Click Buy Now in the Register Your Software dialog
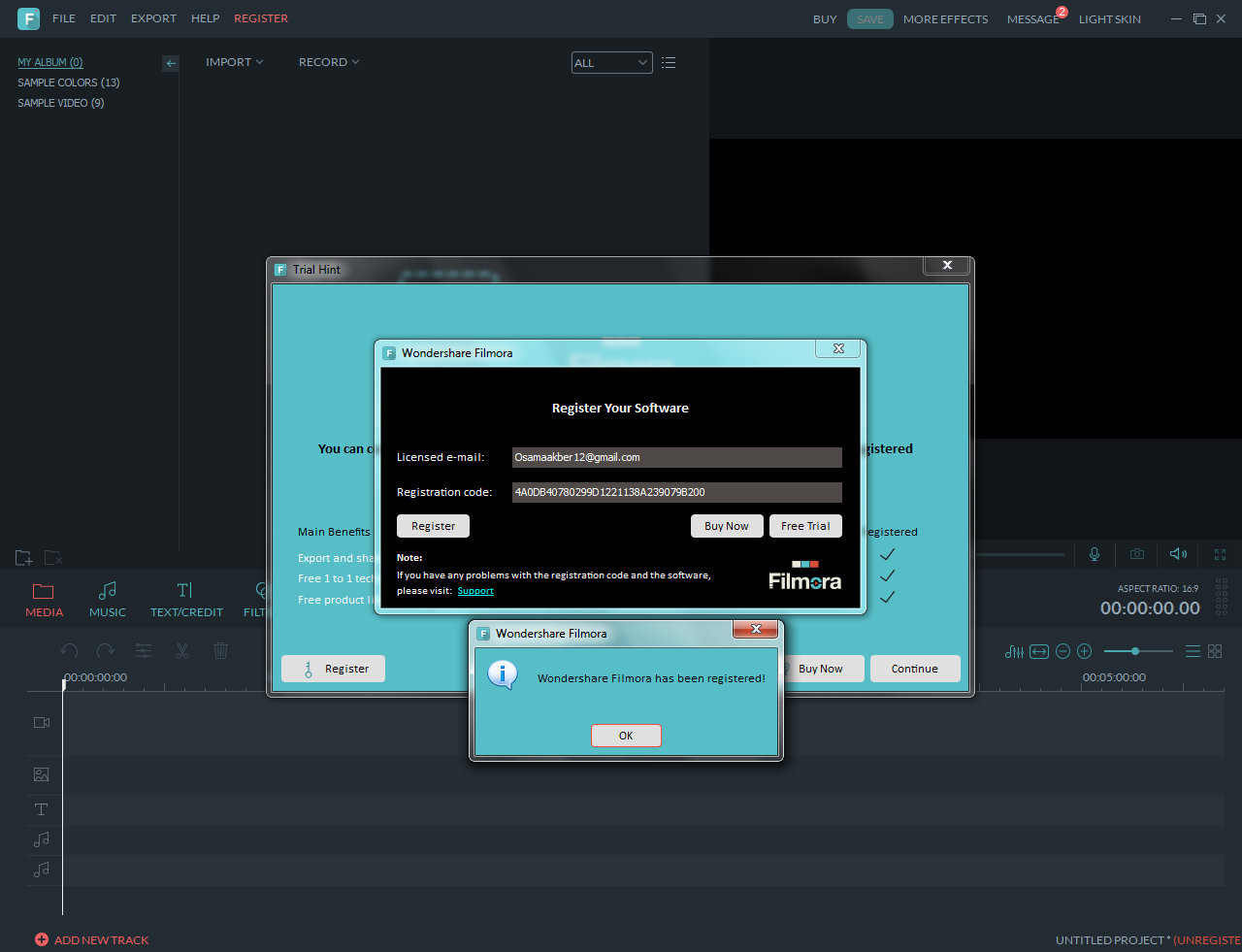The width and height of the screenshot is (1242, 952). (727, 526)
